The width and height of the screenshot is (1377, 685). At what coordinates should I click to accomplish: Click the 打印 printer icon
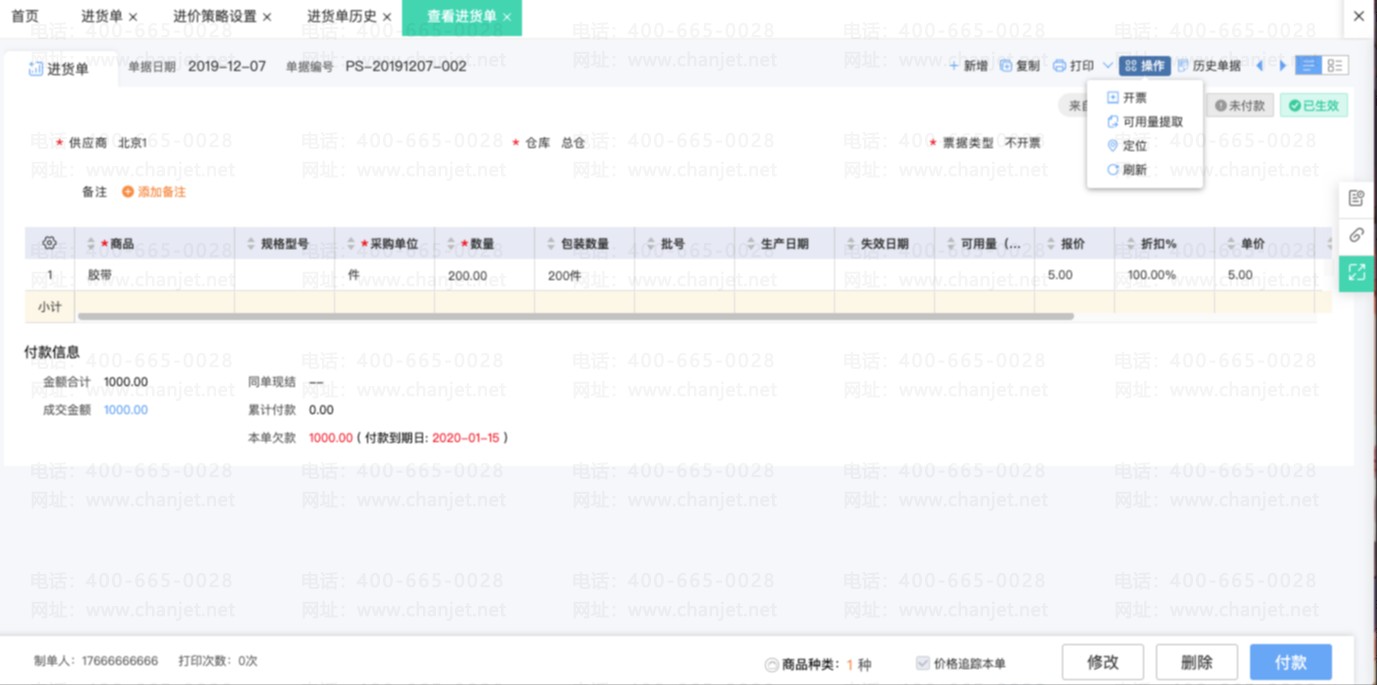pos(1059,66)
